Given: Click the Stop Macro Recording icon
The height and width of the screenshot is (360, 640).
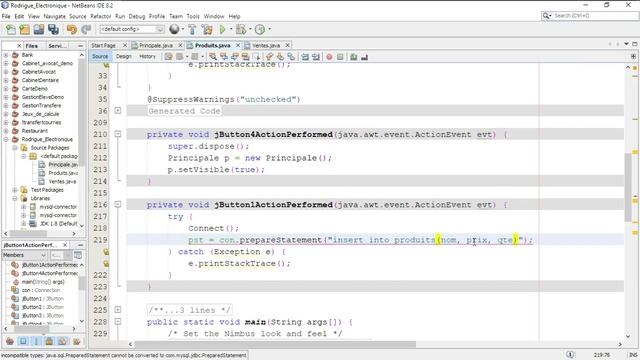Looking at the screenshot, I should [340, 57].
